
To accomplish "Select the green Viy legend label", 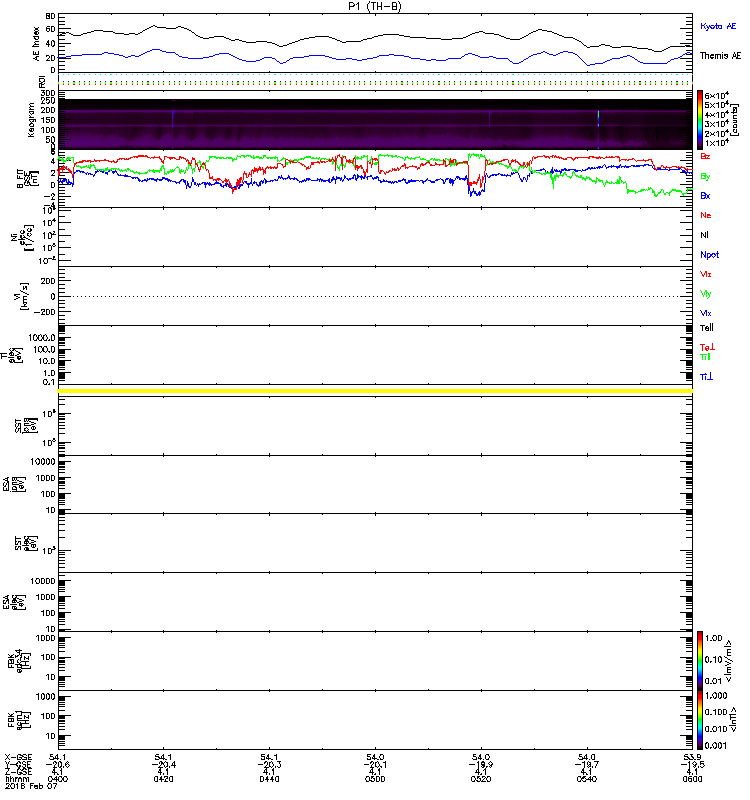I will [x=706, y=294].
